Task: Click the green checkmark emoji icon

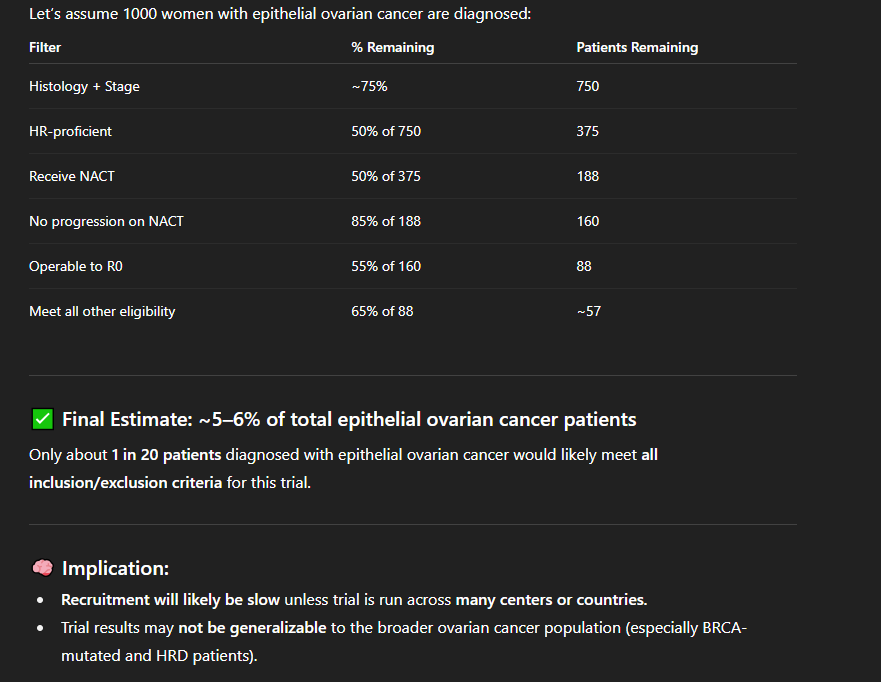Action: click(x=42, y=420)
